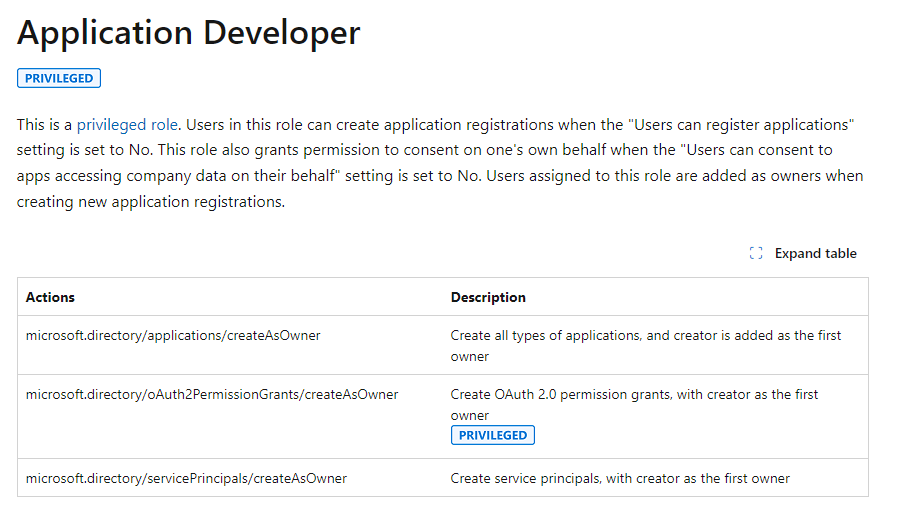
Task: Click the Expand table button label
Action: (815, 253)
